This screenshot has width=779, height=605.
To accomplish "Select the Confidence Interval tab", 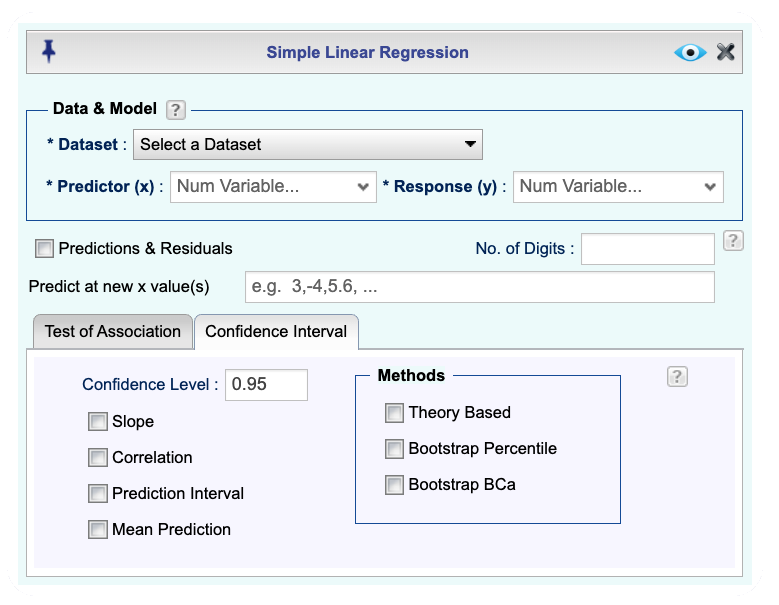I will point(276,331).
